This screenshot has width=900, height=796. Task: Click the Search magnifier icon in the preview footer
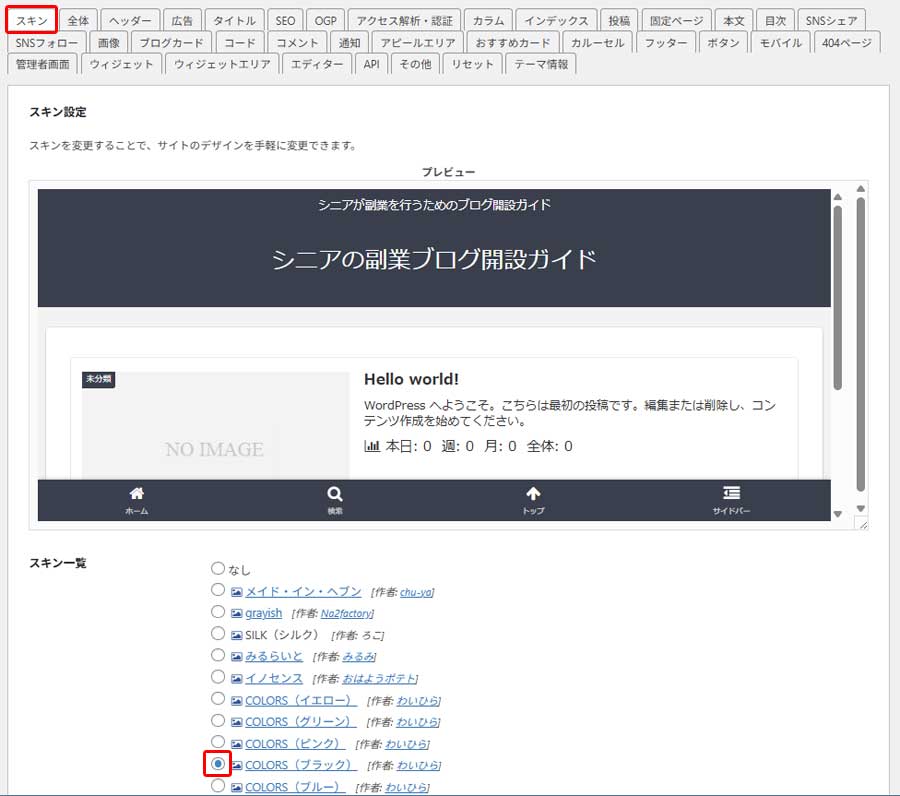(335, 490)
